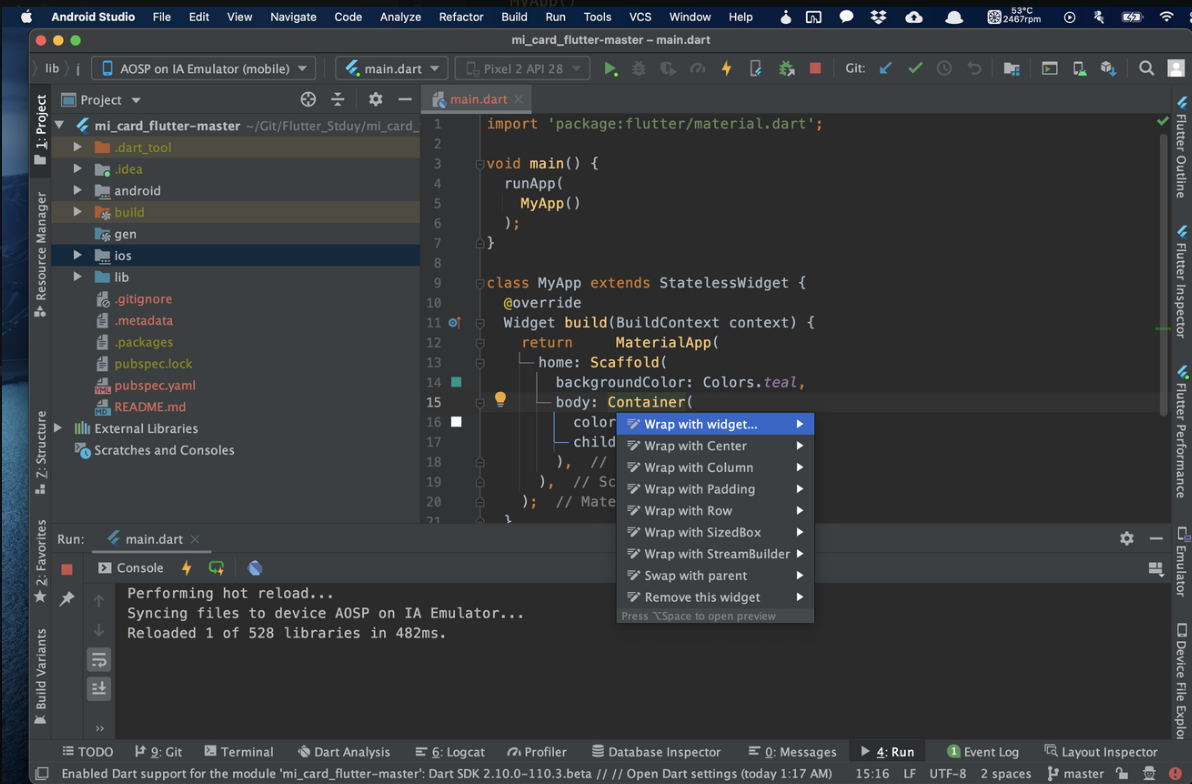Image resolution: width=1192 pixels, height=784 pixels.
Task: Select Swap with parent option
Action: (x=715, y=576)
